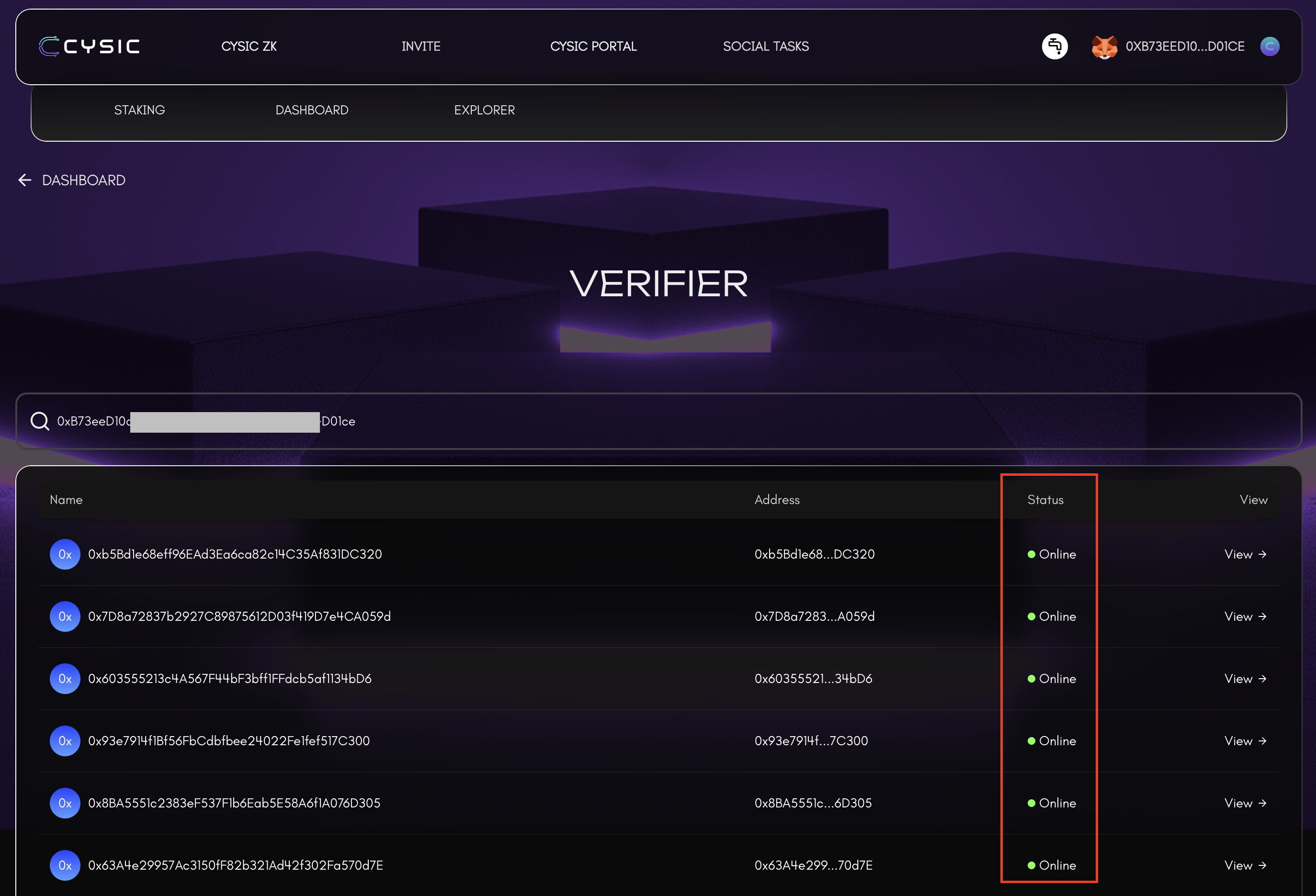The height and width of the screenshot is (896, 1316).
Task: Click address cell 0x60355521...34bD6
Action: click(813, 679)
